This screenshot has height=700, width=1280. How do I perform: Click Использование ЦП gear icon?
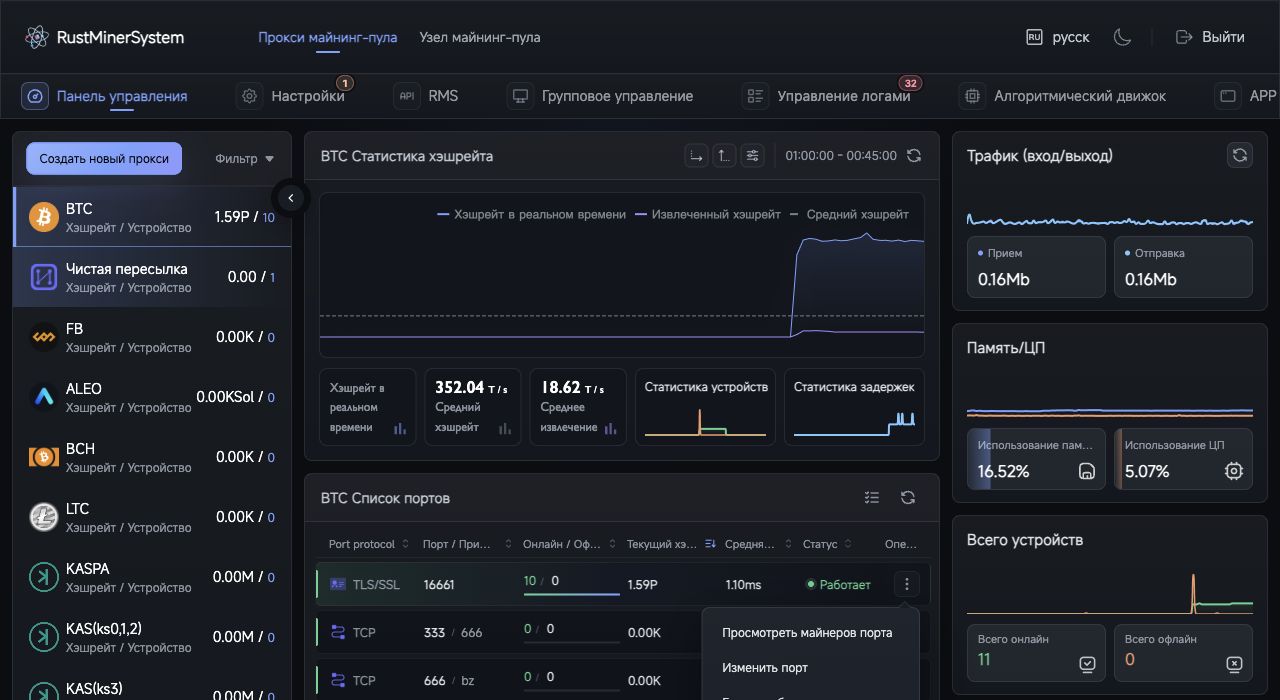(x=1234, y=471)
